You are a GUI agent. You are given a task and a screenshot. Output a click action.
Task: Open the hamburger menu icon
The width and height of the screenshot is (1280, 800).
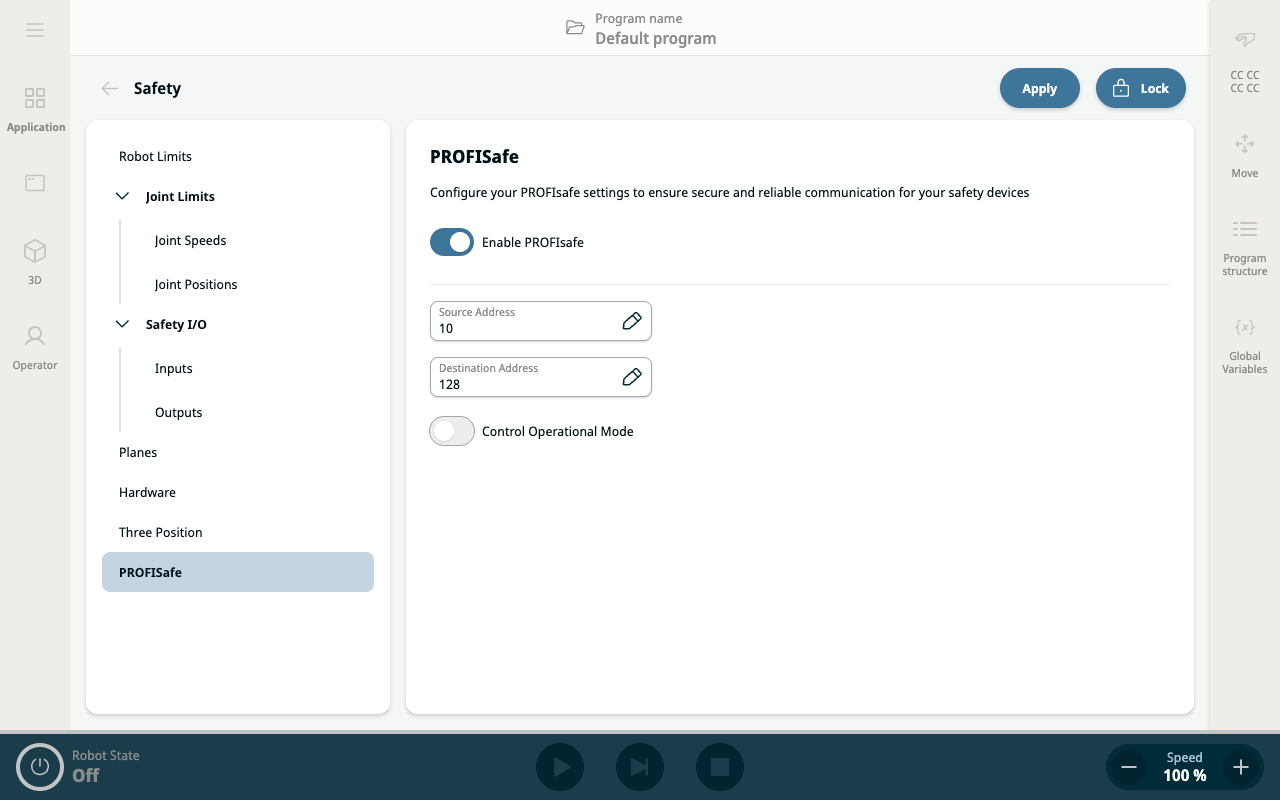(35, 30)
